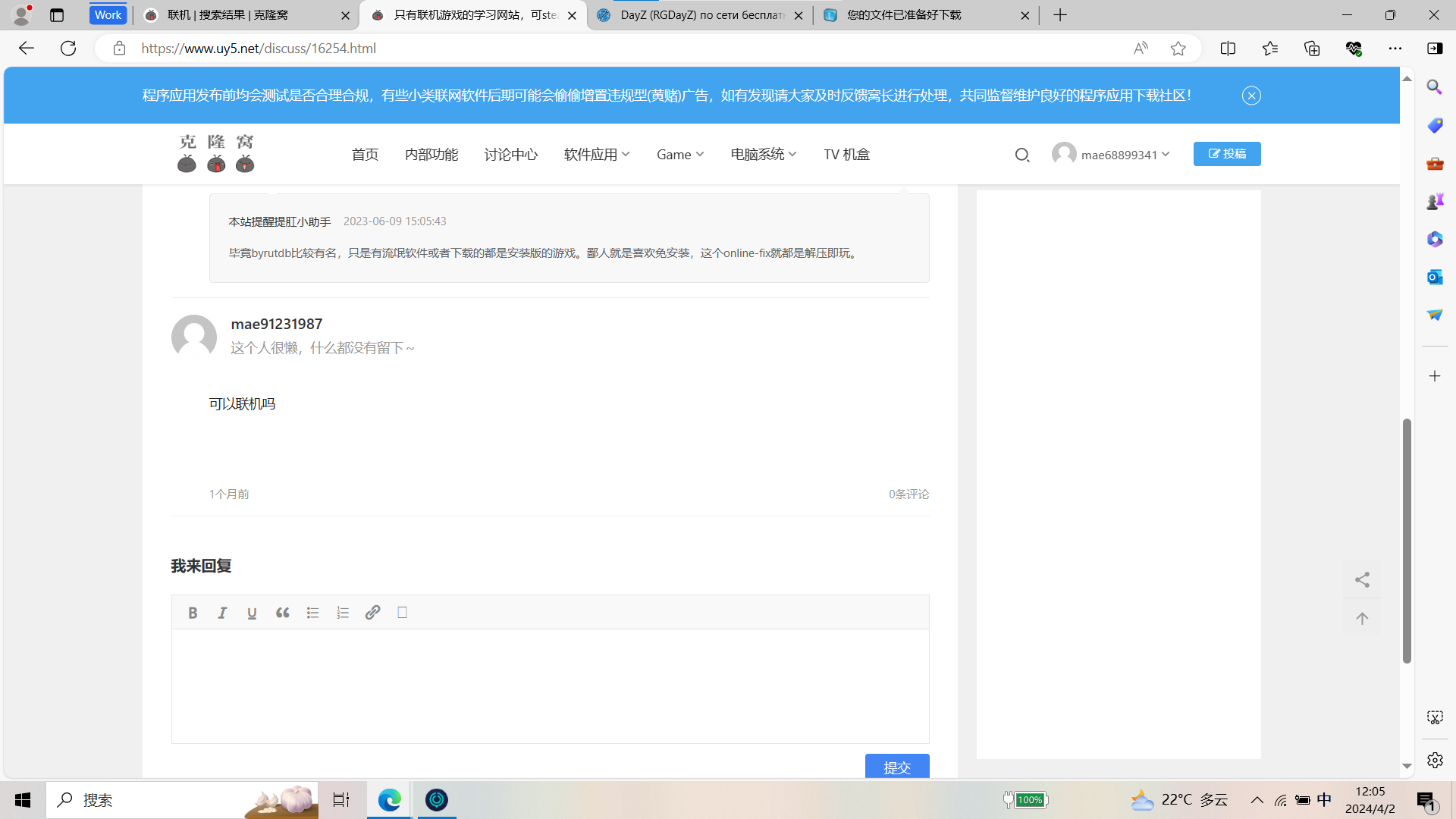Add a sidebar app with plus
This screenshot has width=1456, height=819.
pyautogui.click(x=1435, y=376)
